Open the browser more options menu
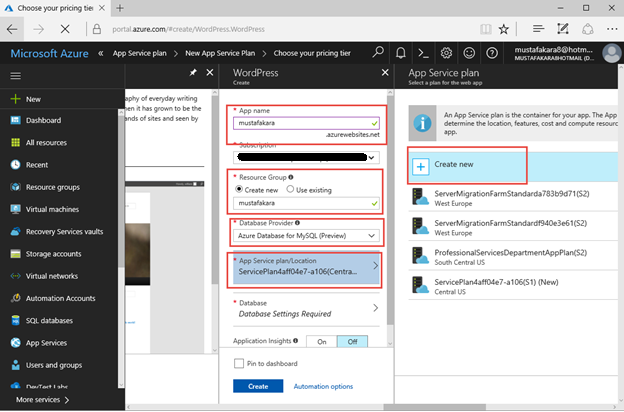 coord(612,29)
